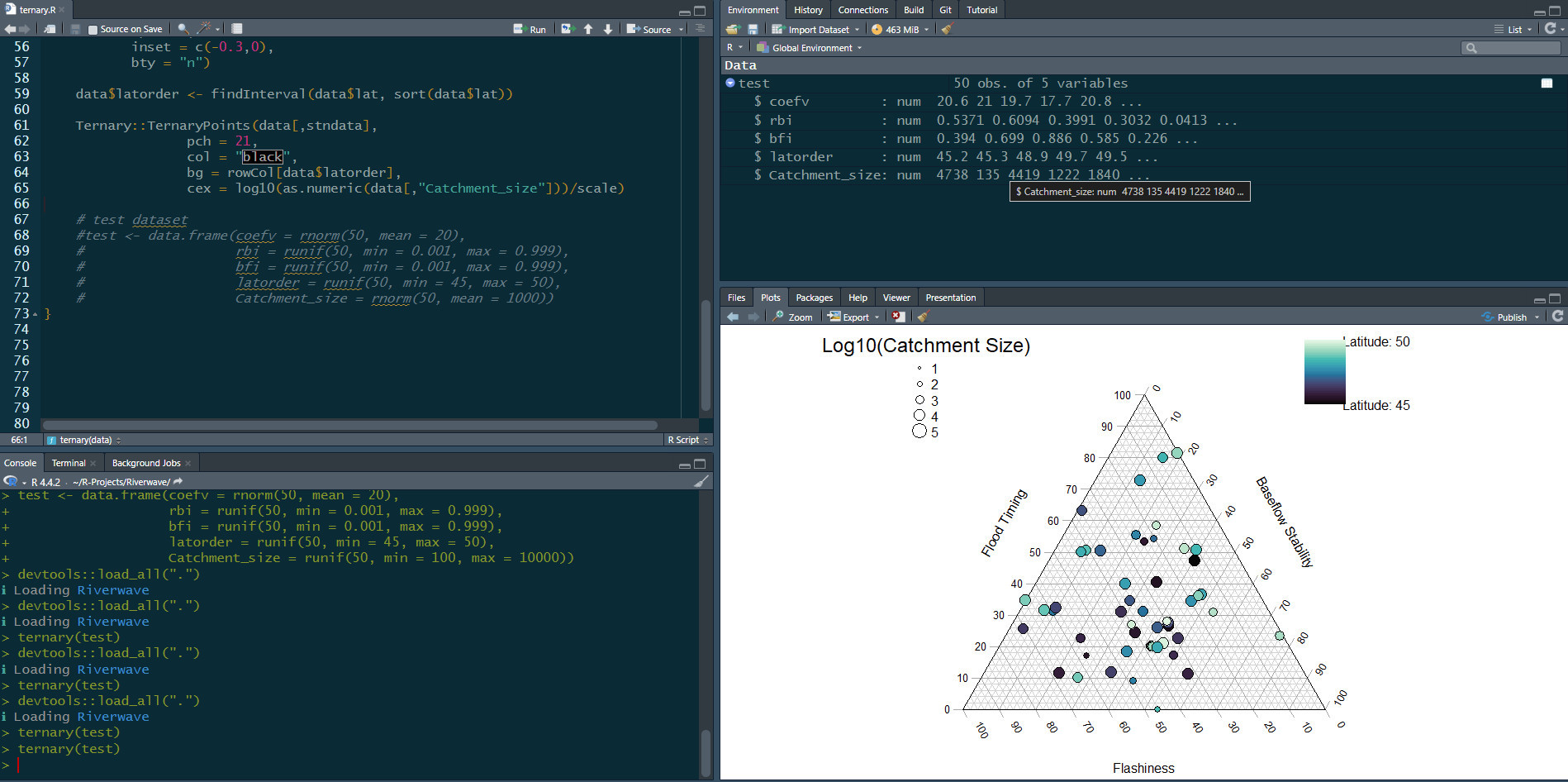1568x782 pixels.
Task: Go to previous plot arrow
Action: [x=733, y=317]
